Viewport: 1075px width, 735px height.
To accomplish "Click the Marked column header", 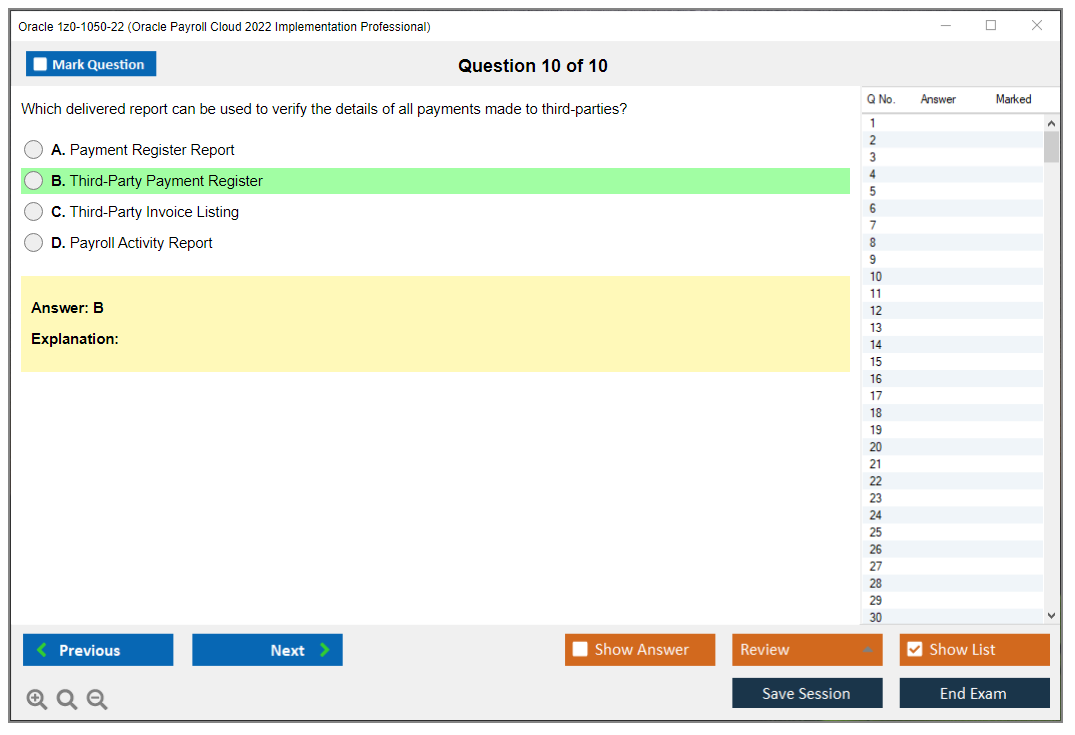I will [1013, 99].
